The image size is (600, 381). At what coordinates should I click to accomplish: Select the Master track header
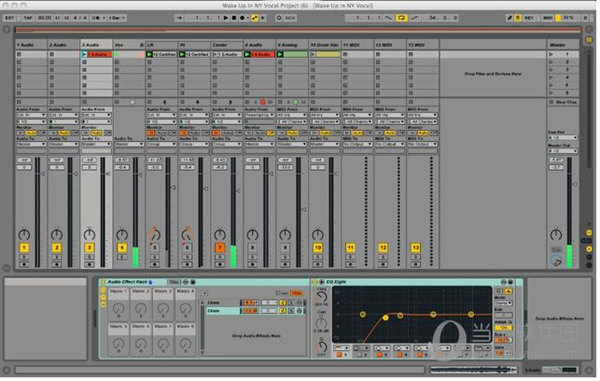[562, 45]
